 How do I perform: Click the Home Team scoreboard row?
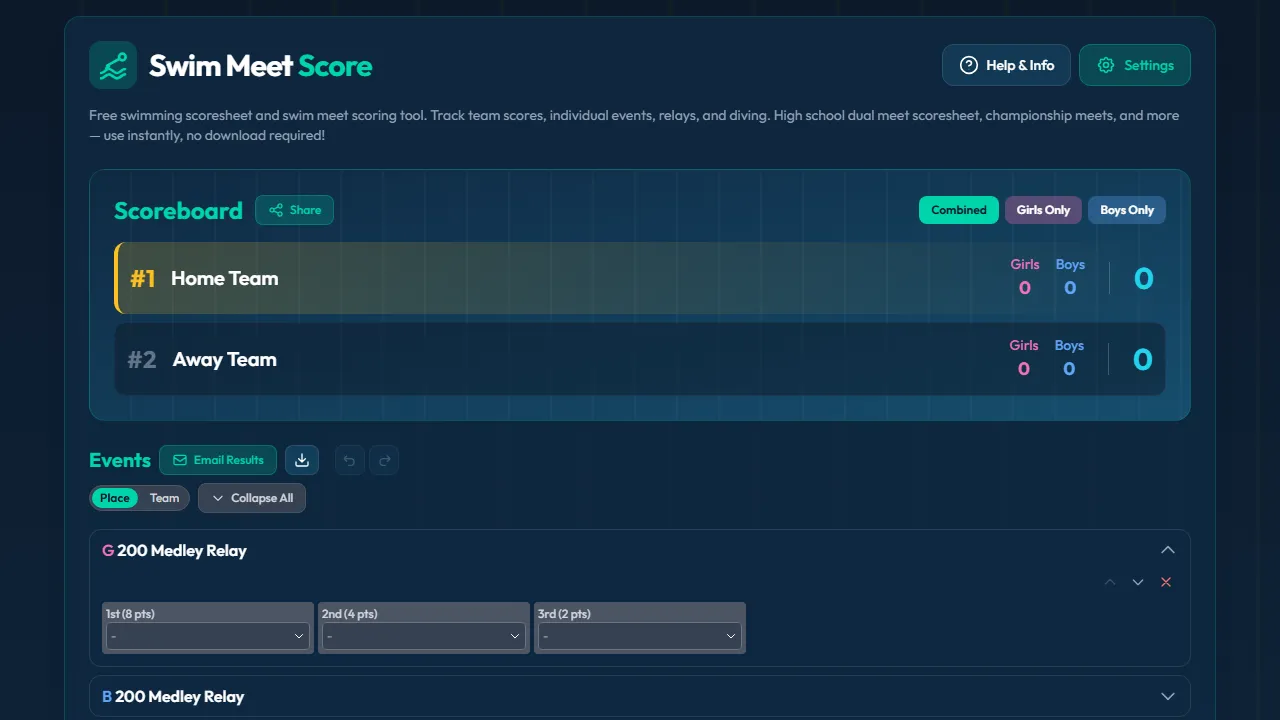pyautogui.click(x=640, y=278)
